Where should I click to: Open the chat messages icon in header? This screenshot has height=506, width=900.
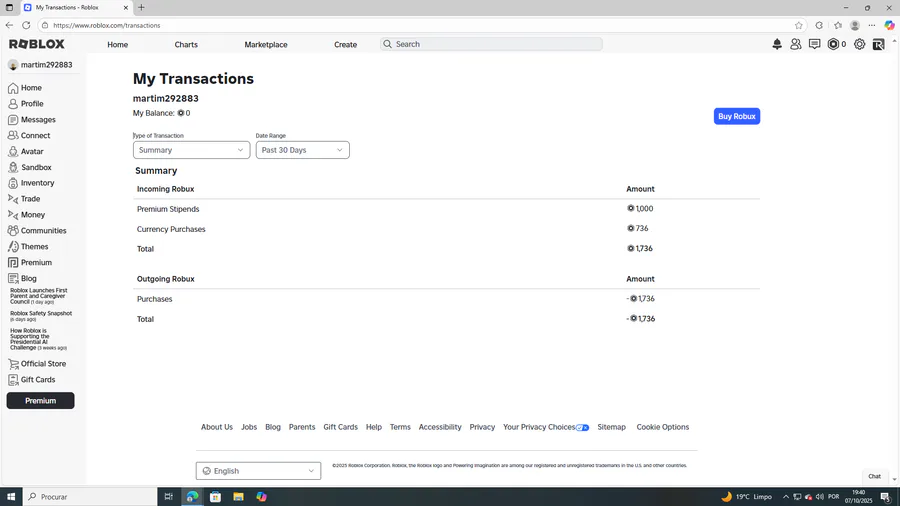814,44
